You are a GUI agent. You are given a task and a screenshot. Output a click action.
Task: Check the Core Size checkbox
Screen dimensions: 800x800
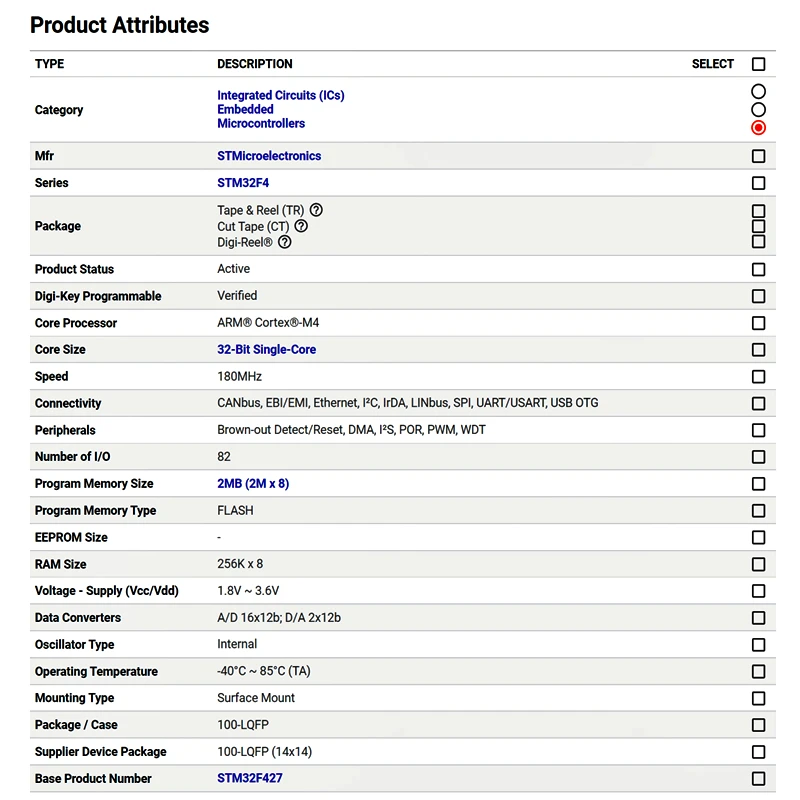pyautogui.click(x=759, y=349)
